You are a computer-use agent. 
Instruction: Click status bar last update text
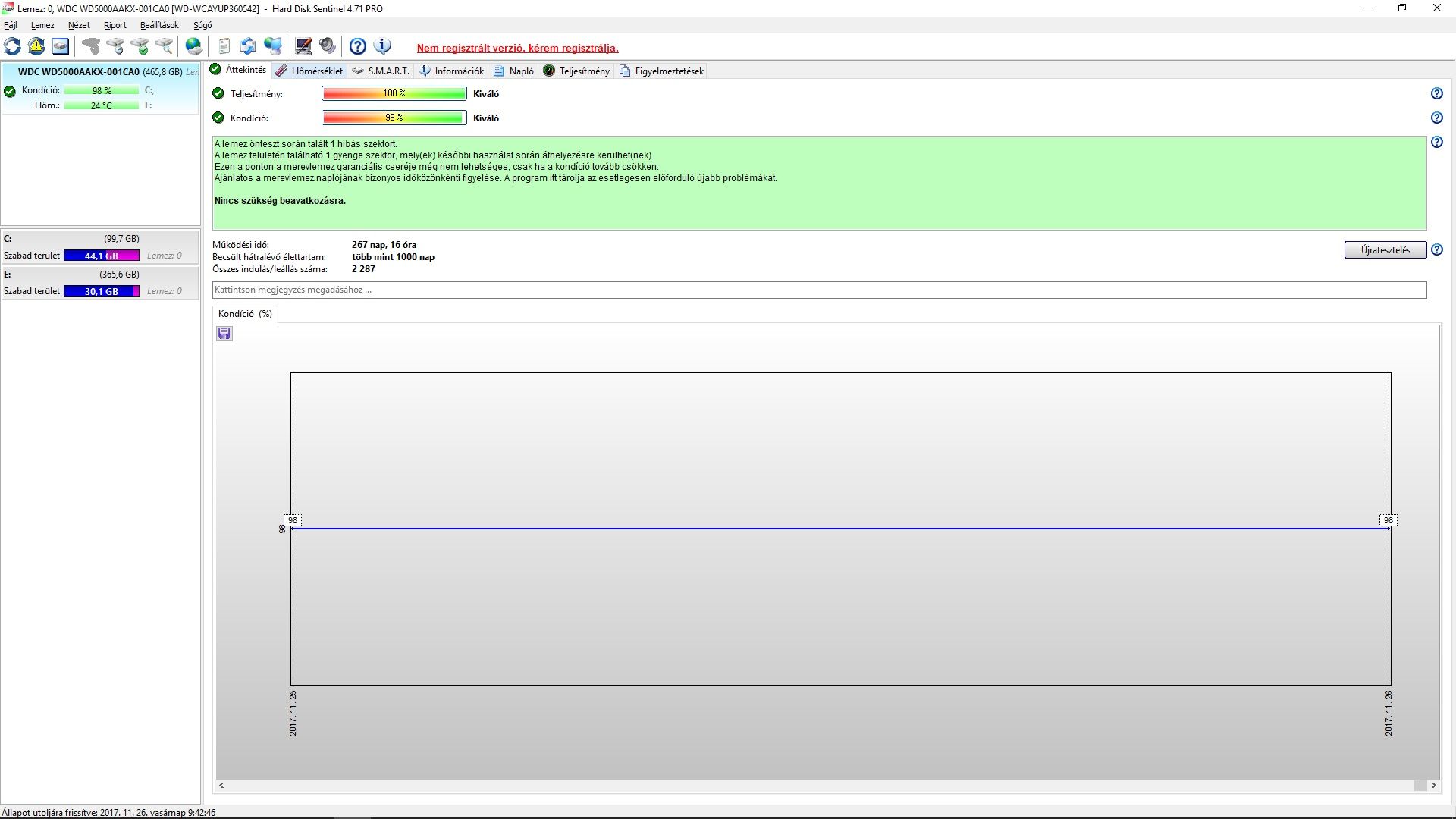pyautogui.click(x=108, y=812)
